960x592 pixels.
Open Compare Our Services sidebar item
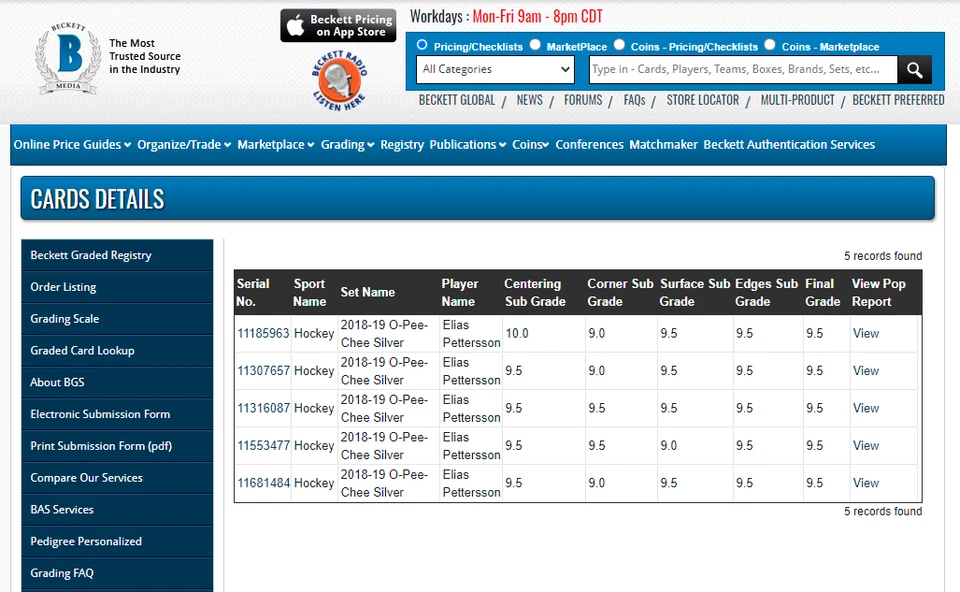117,478
